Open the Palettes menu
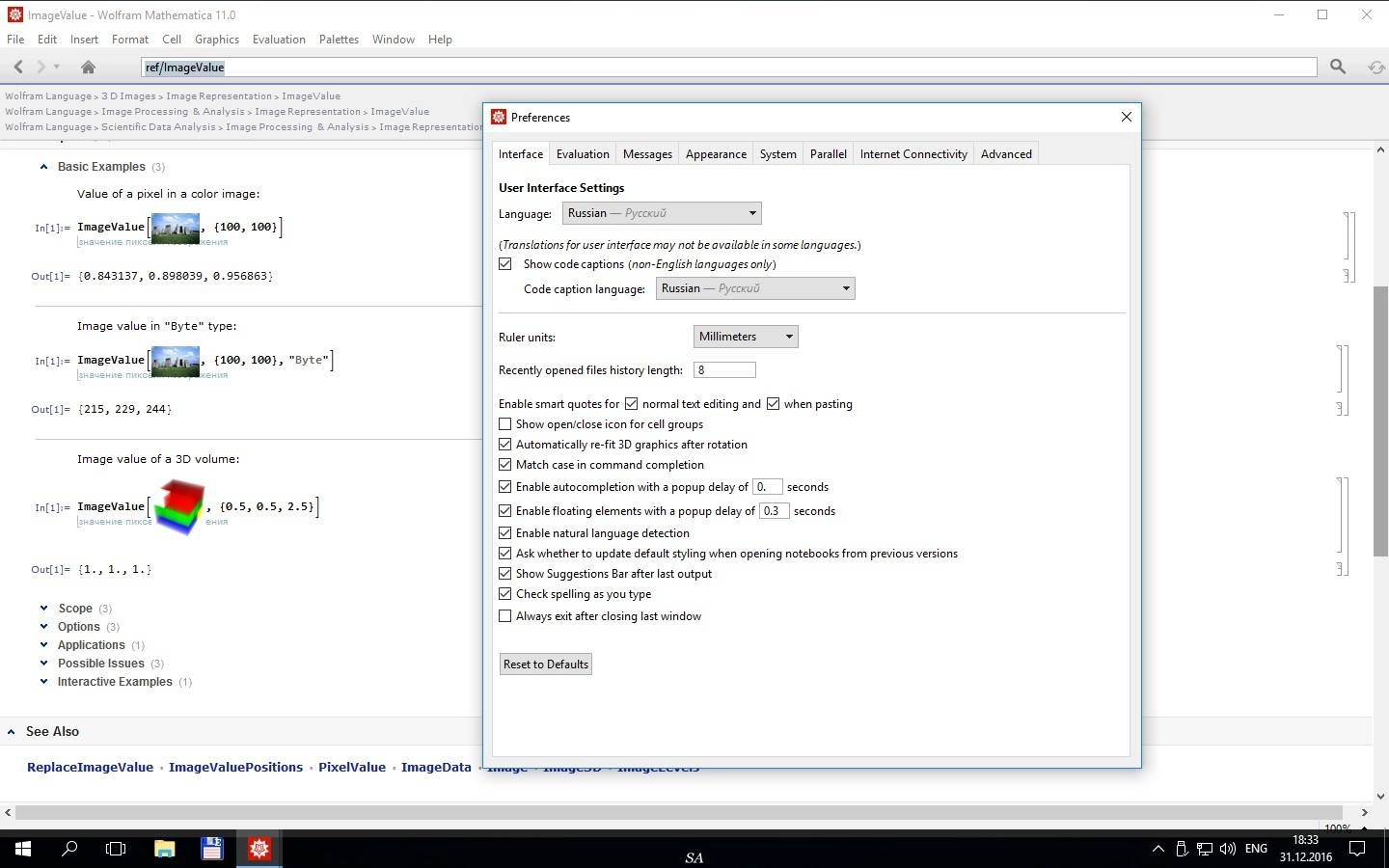The image size is (1389, 868). [339, 40]
